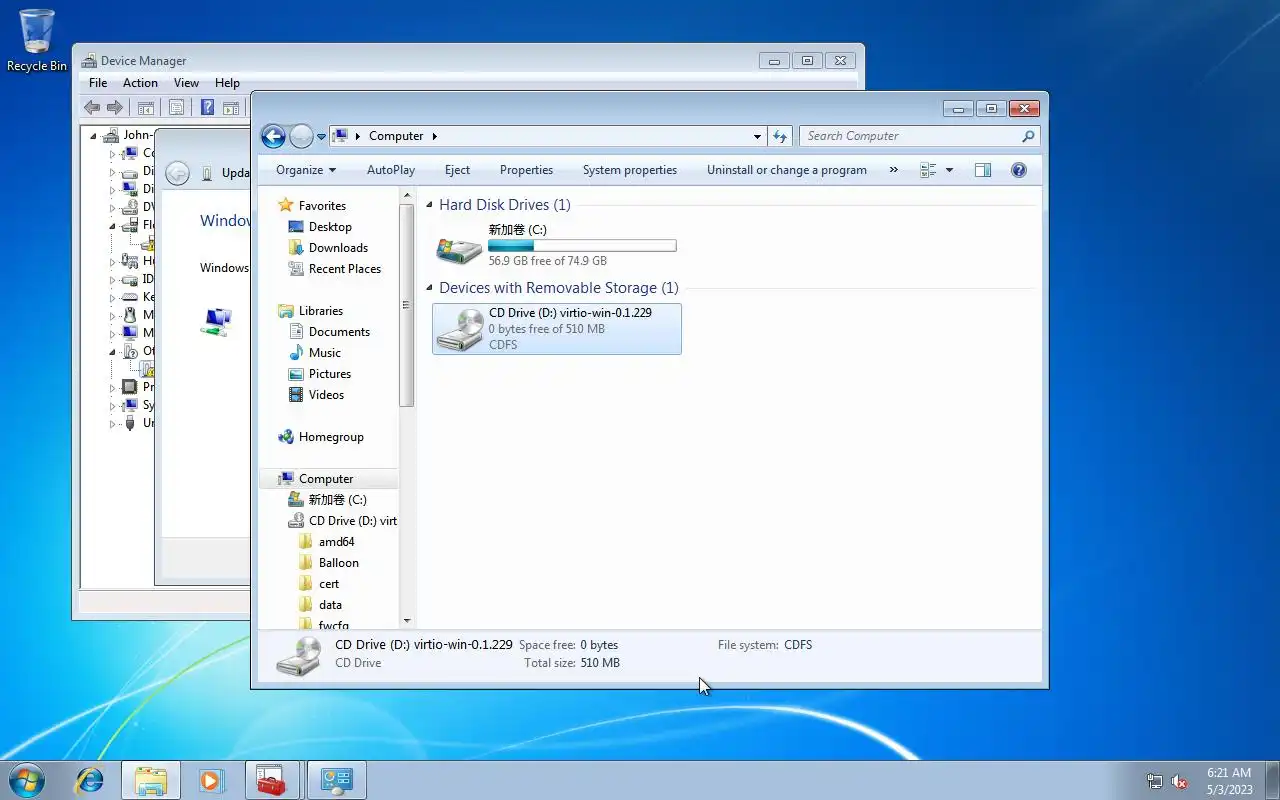
Task: Go back in the Explorer window
Action: click(273, 136)
